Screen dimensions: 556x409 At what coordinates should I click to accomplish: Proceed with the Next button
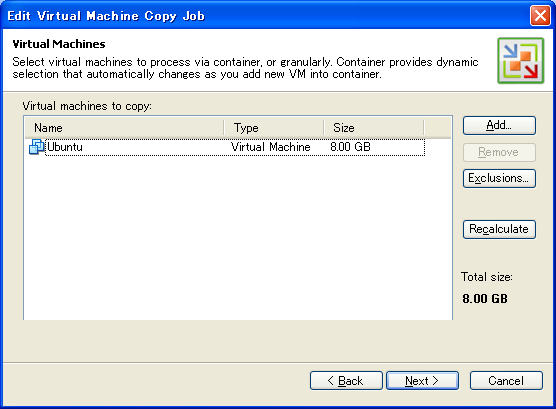tap(422, 381)
